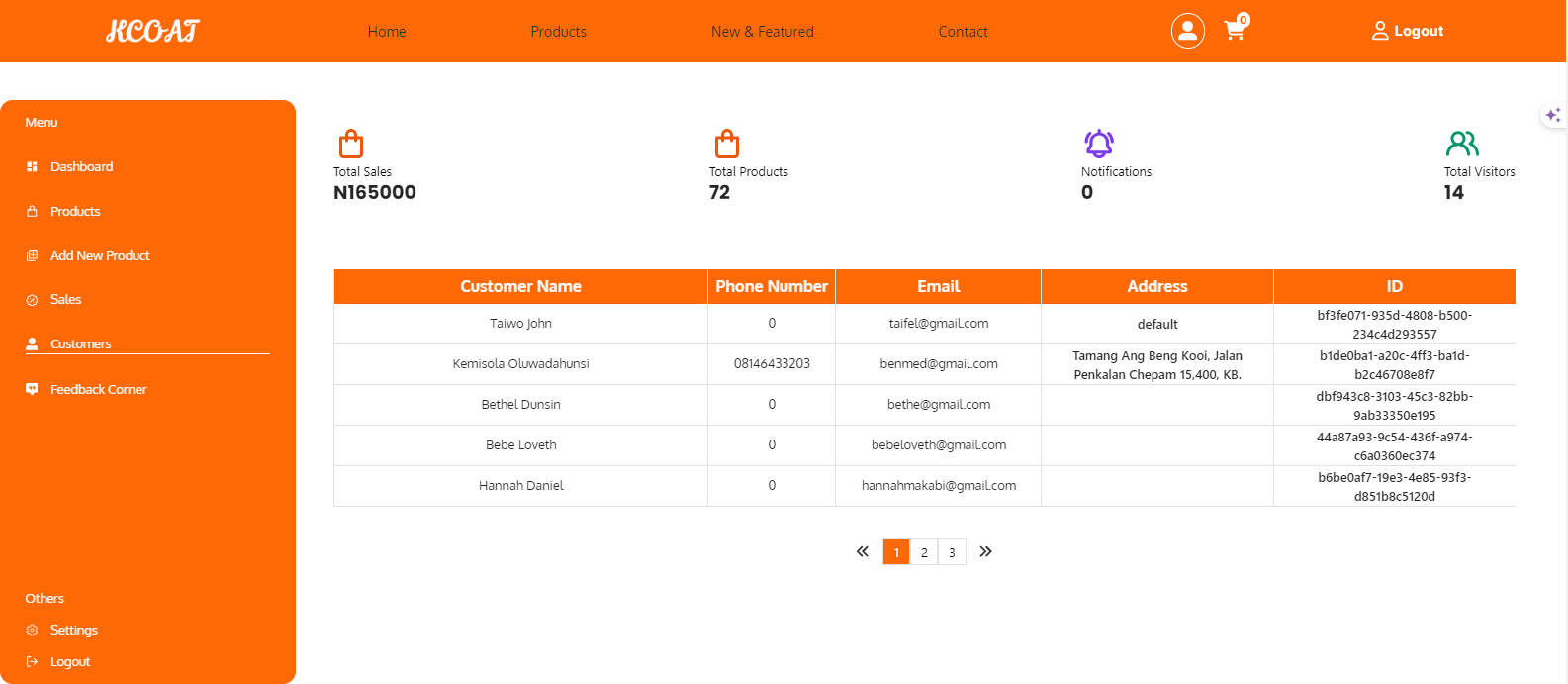Select Sales in the sidebar menu
The width and height of the screenshot is (1568, 684).
point(66,299)
